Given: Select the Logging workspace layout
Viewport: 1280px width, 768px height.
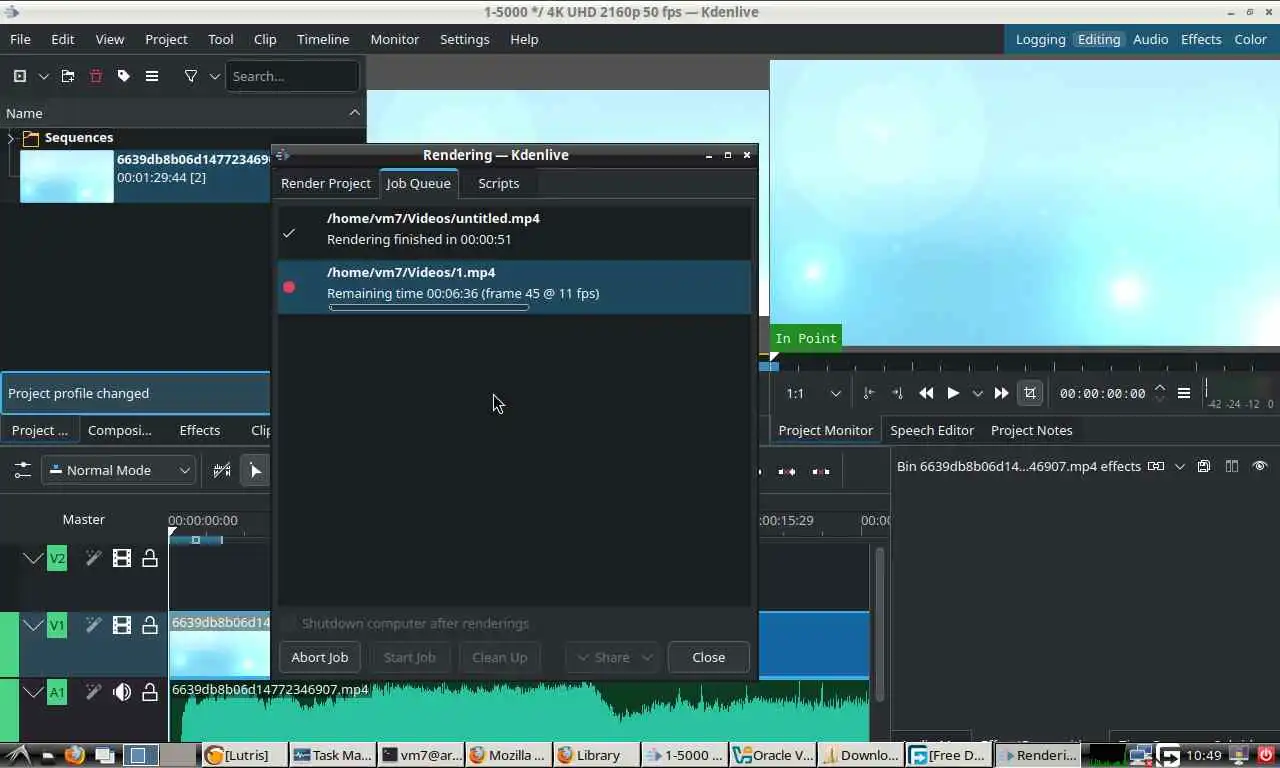Looking at the screenshot, I should point(1040,39).
